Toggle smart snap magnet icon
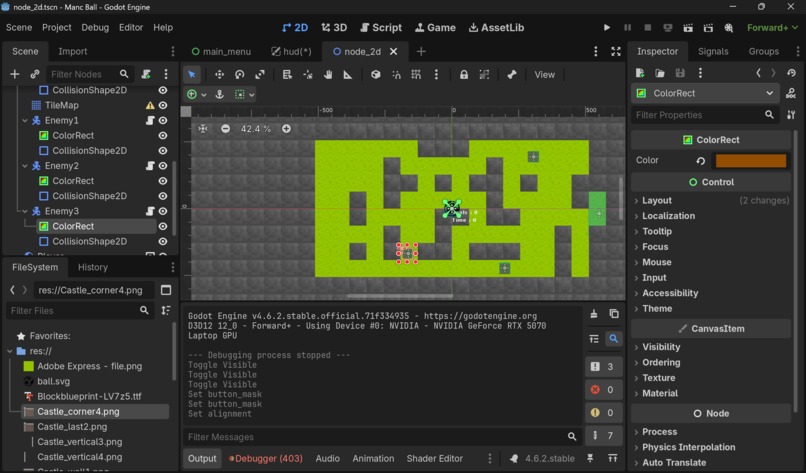 click(x=396, y=75)
